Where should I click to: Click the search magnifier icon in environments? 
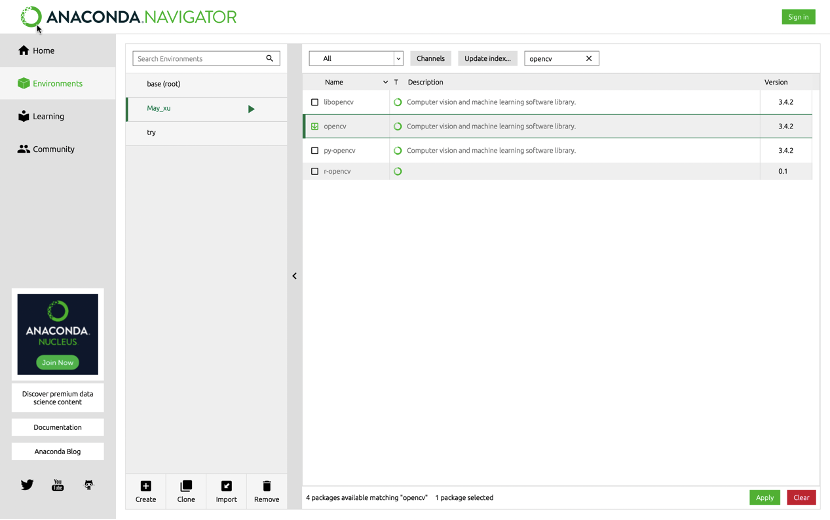(269, 58)
